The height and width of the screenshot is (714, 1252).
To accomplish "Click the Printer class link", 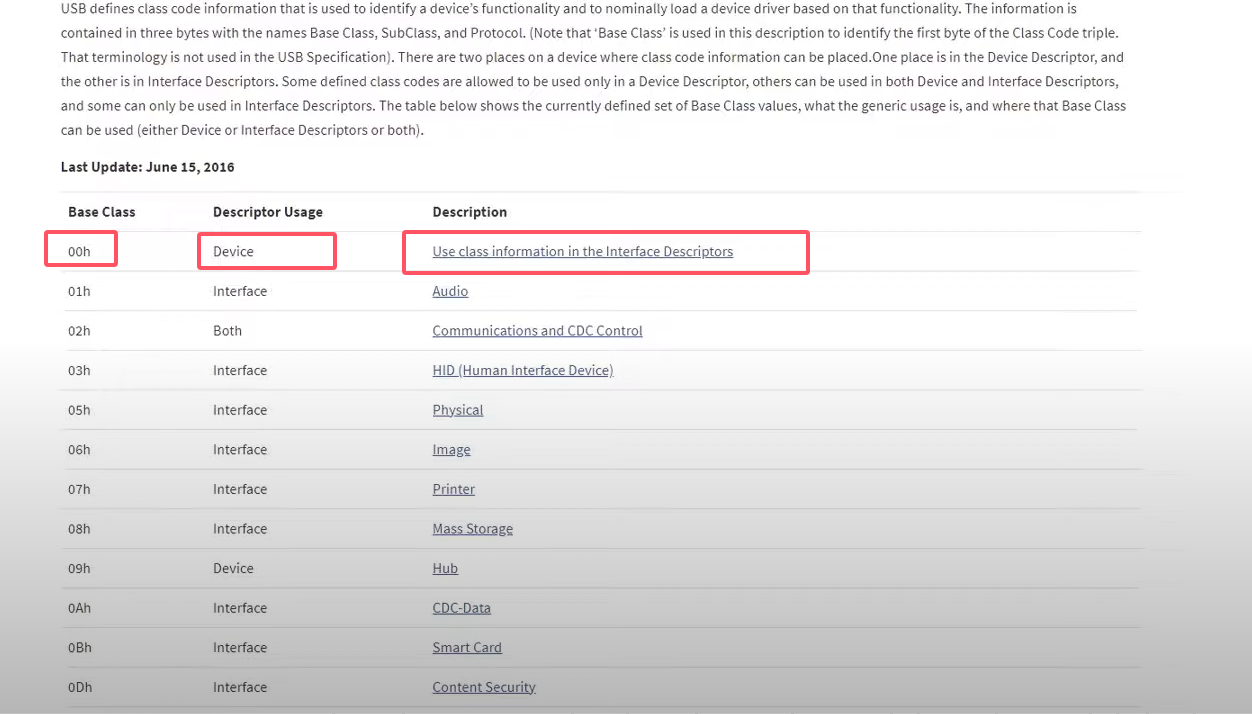I will click(x=453, y=489).
